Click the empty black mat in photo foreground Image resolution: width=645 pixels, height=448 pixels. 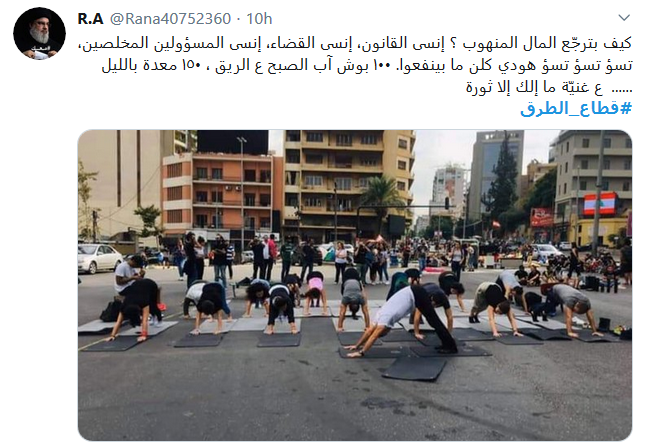(414, 368)
